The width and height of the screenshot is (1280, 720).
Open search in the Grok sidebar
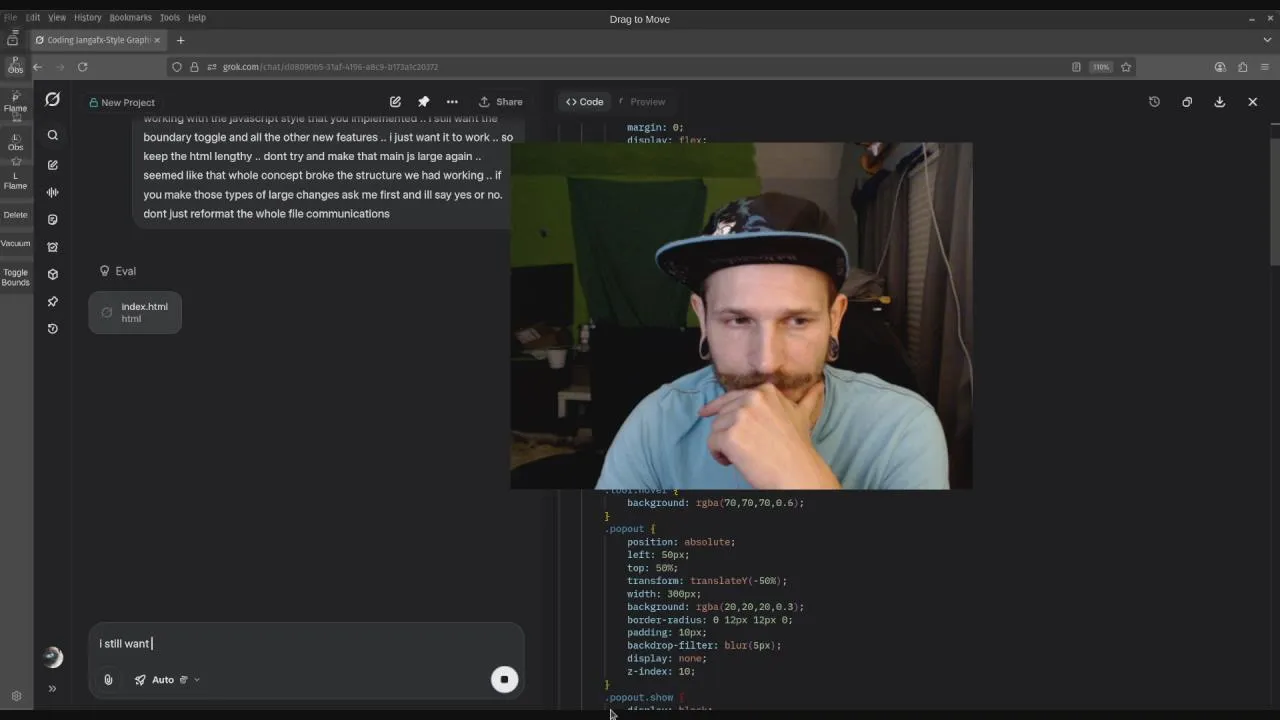pyautogui.click(x=53, y=135)
